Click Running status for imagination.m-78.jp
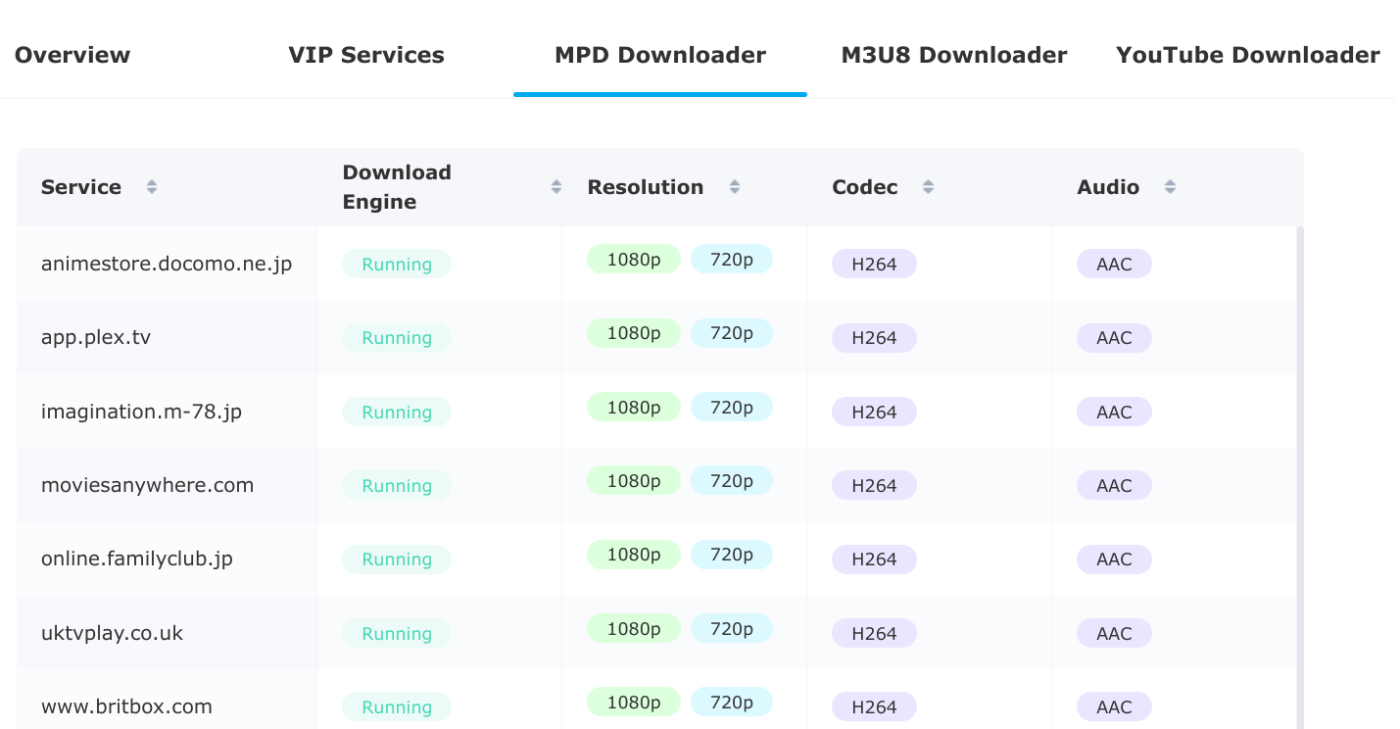This screenshot has height=729, width=1400. [397, 412]
